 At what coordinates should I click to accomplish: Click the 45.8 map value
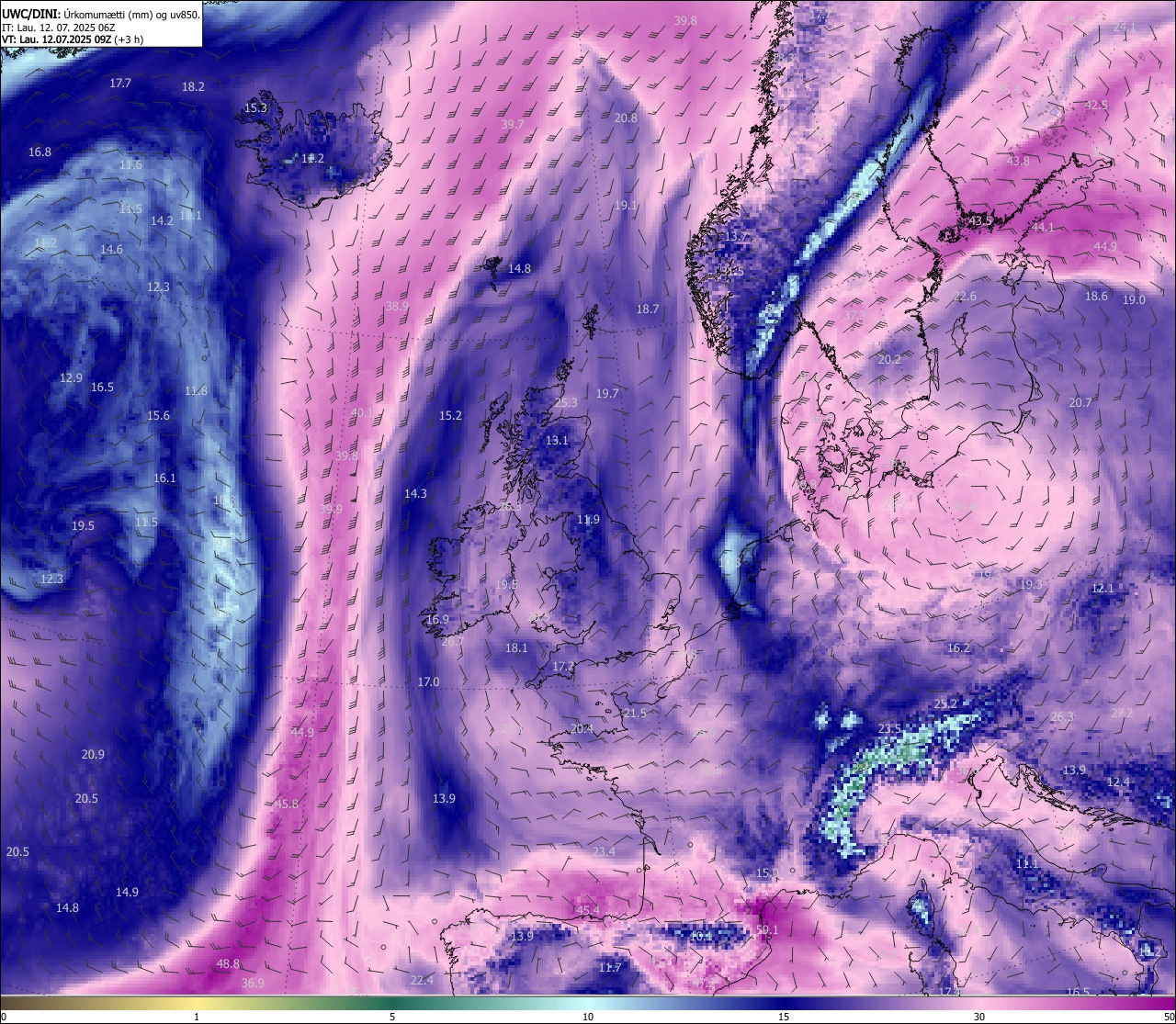click(287, 804)
